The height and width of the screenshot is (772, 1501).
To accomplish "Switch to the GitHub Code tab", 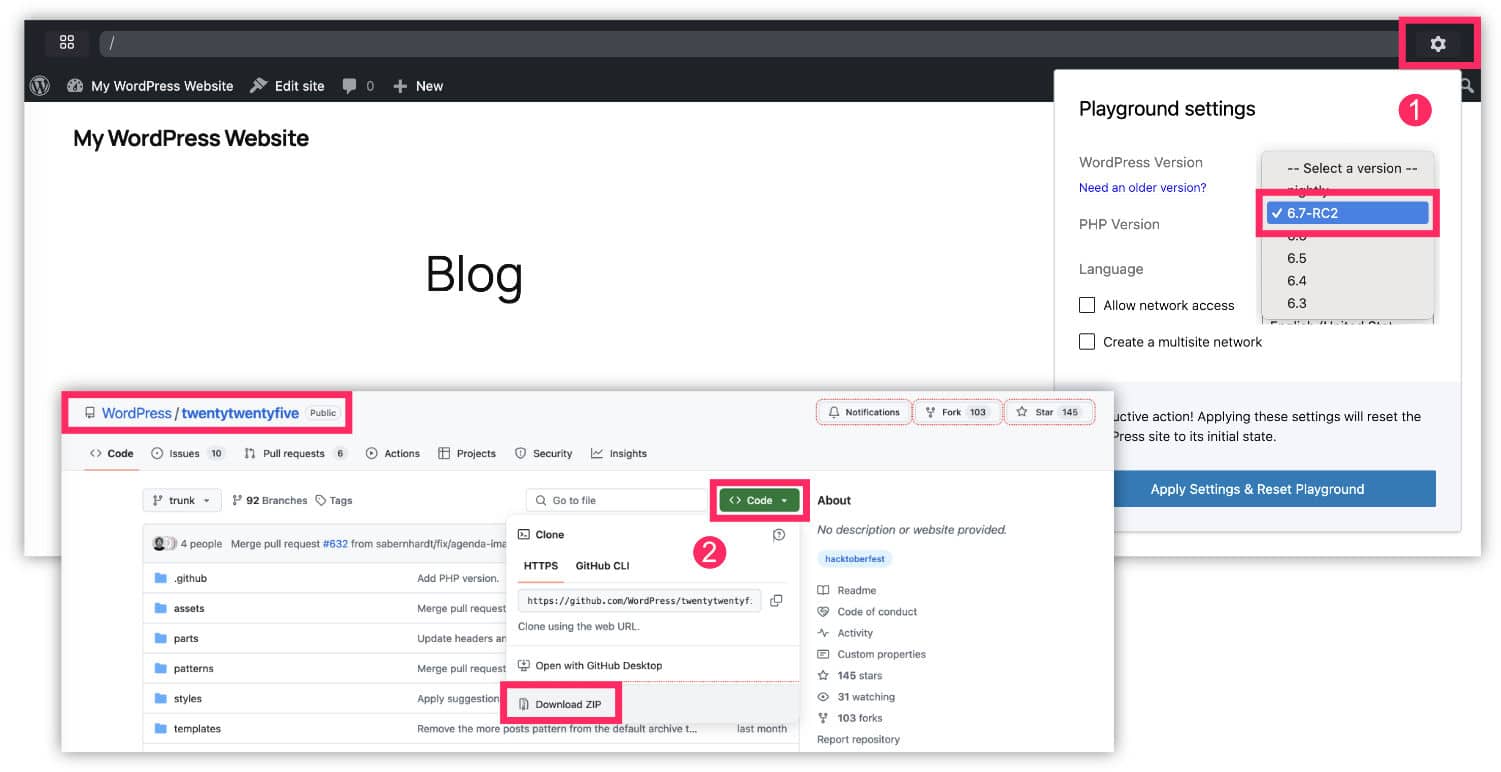I will (112, 454).
